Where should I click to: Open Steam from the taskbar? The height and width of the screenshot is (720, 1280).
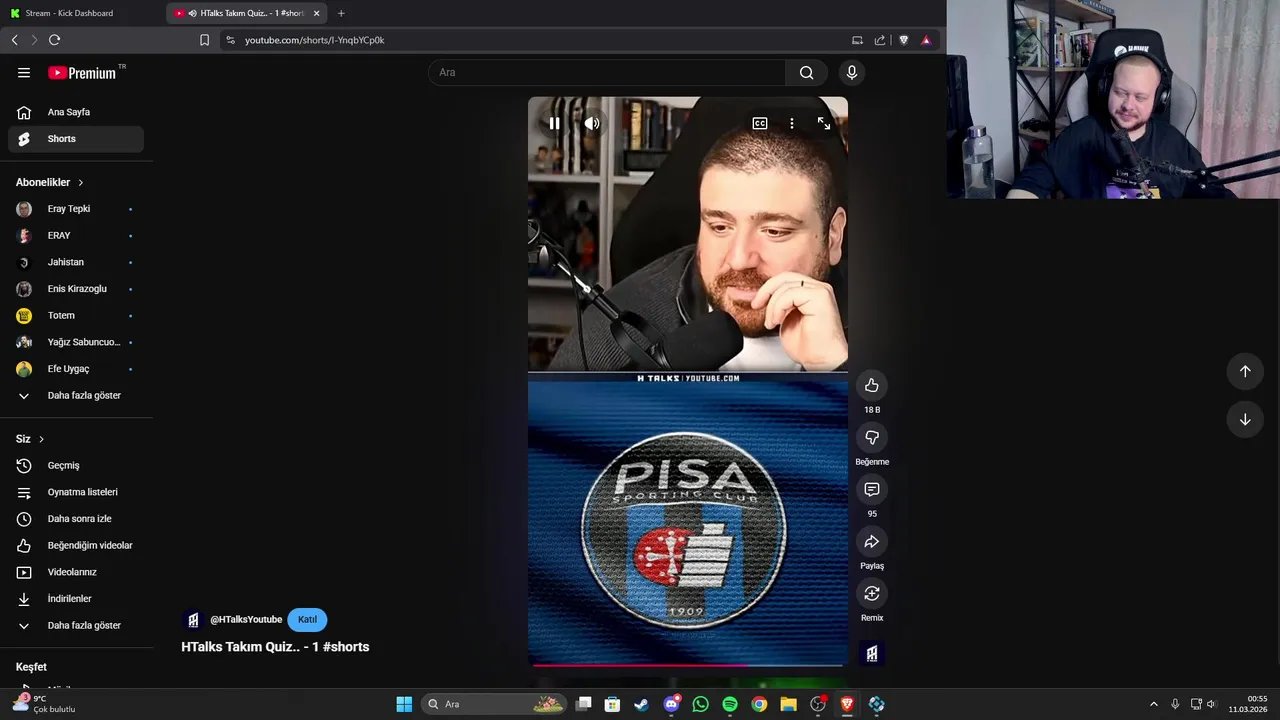pyautogui.click(x=642, y=704)
